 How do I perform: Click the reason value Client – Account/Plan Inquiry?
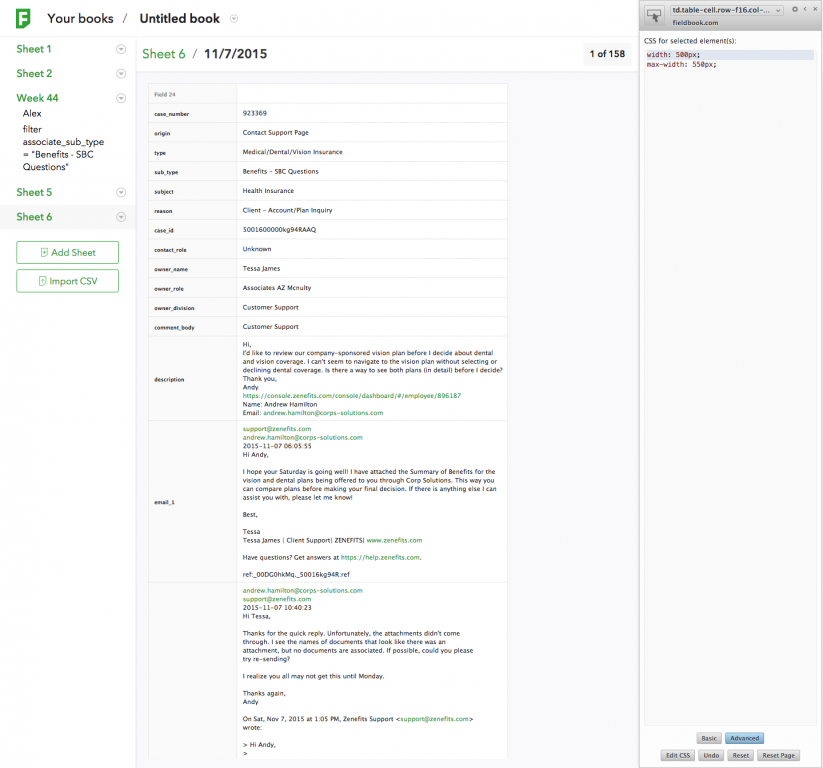(x=287, y=211)
